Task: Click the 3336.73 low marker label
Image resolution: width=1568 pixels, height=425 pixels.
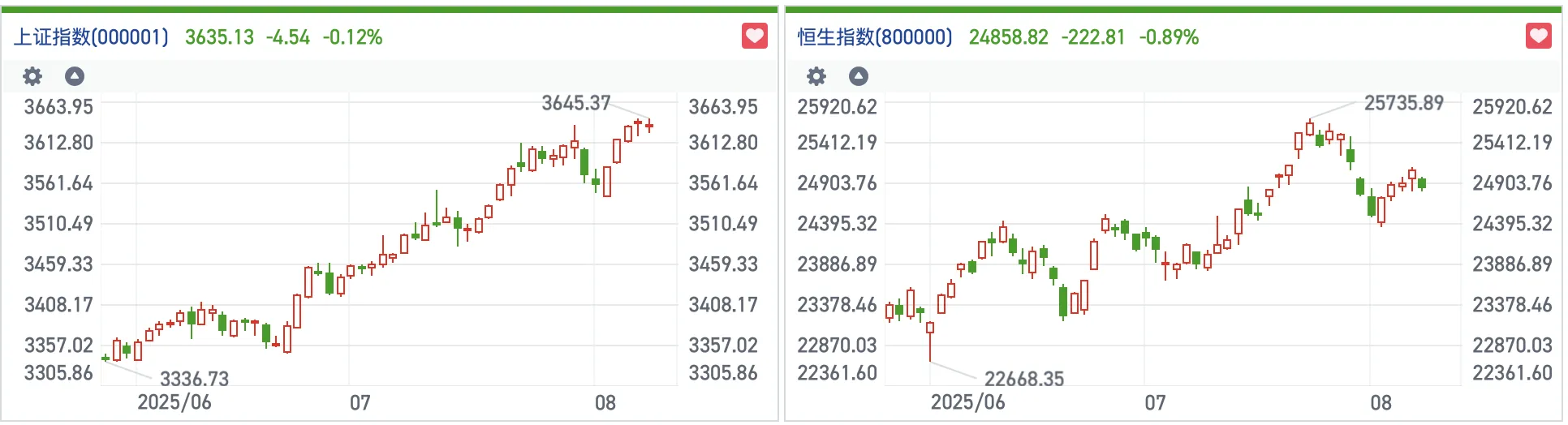Action: click(194, 379)
